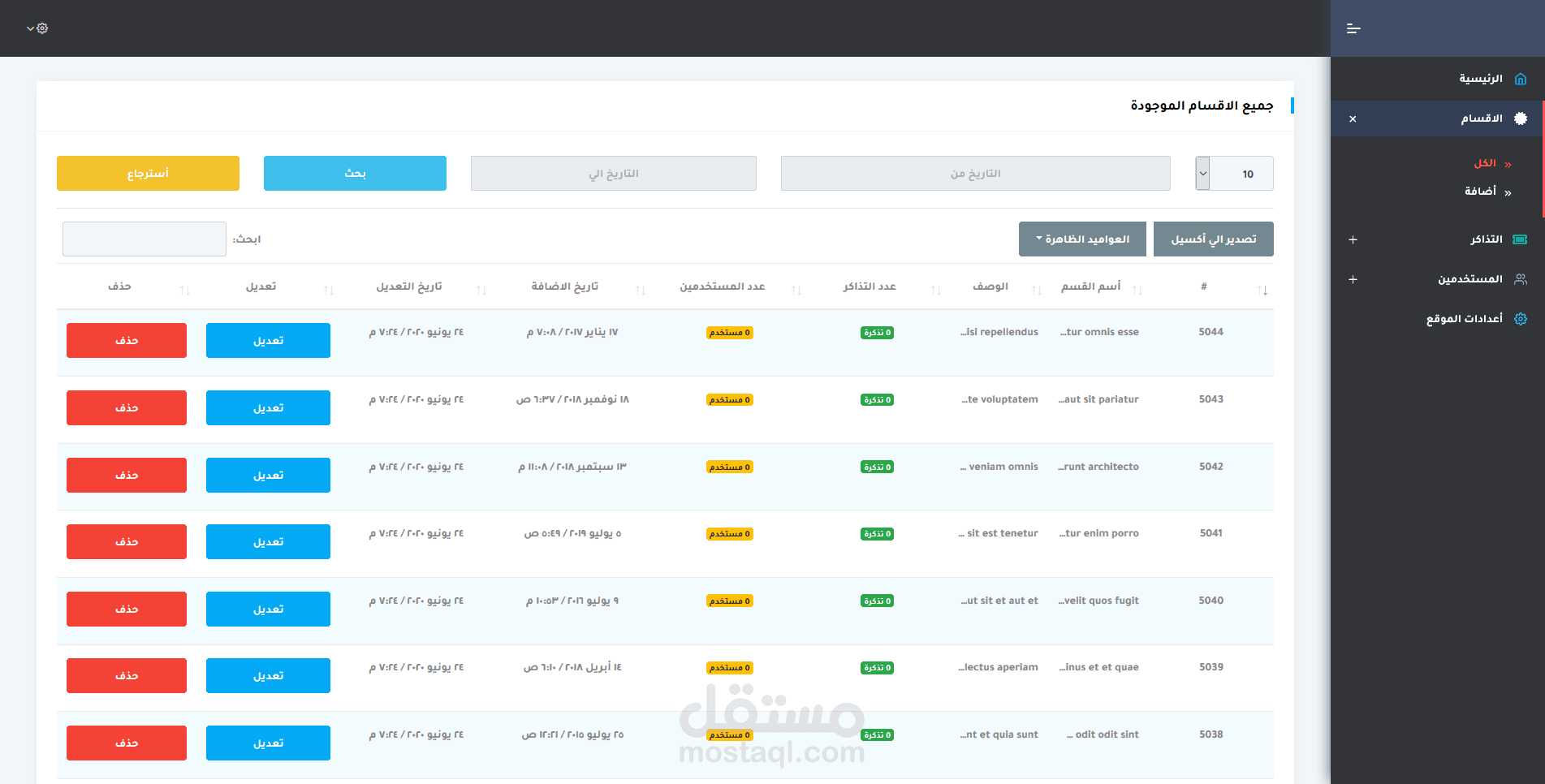Collapse the الاقسام menu with the X
The image size is (1545, 784).
[x=1353, y=118]
